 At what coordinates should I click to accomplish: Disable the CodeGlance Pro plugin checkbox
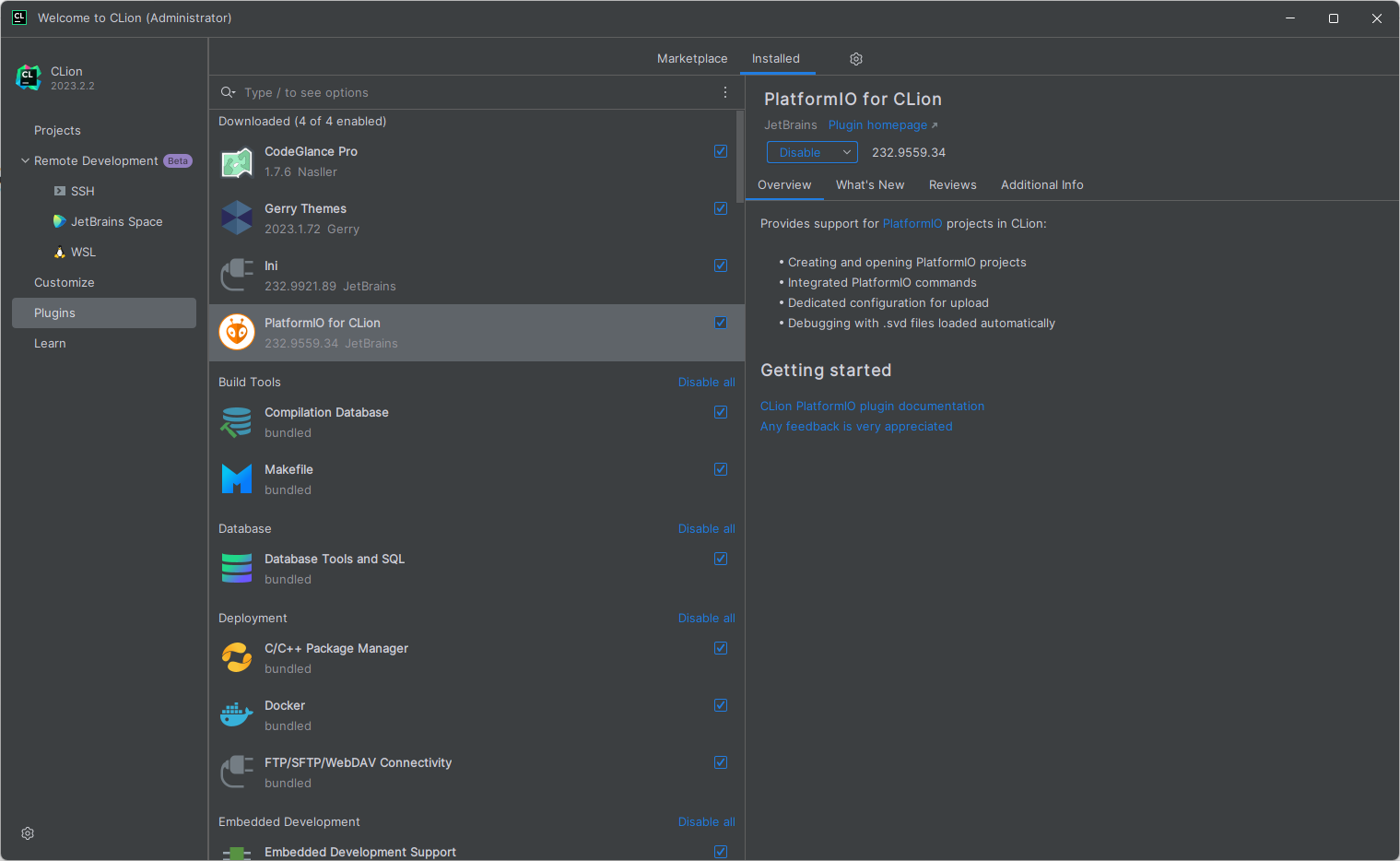click(x=721, y=151)
